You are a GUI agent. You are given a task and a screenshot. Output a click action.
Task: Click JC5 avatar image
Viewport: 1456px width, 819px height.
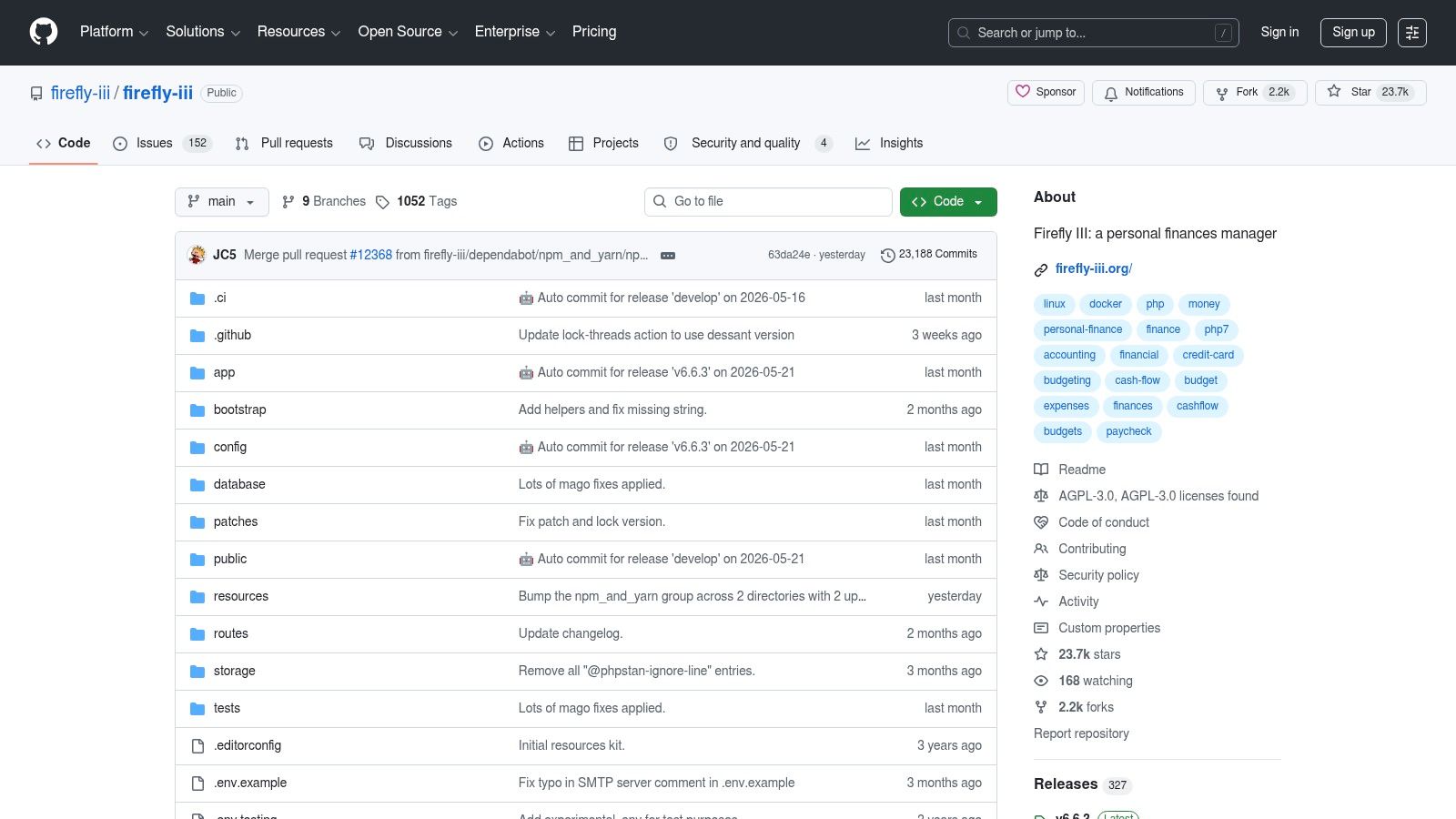pos(197,255)
